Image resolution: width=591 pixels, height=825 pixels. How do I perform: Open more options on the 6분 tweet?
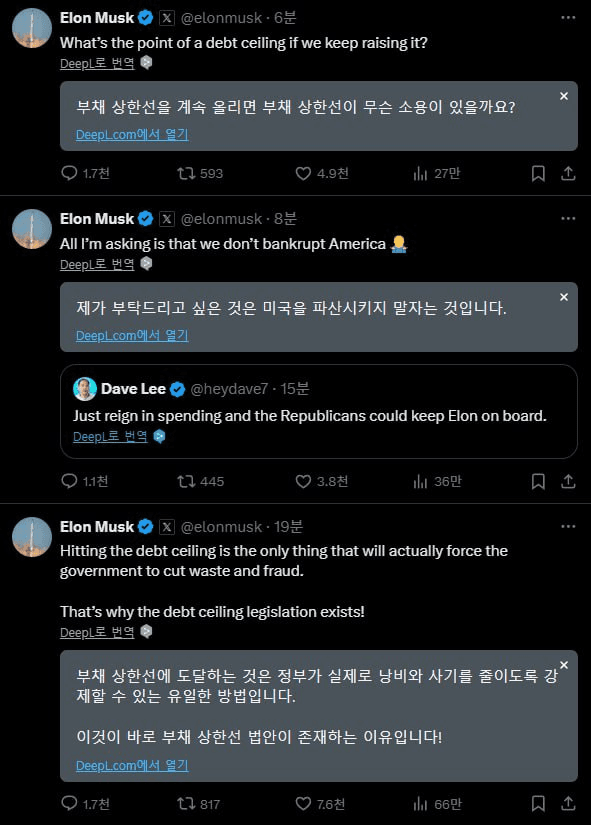click(568, 18)
